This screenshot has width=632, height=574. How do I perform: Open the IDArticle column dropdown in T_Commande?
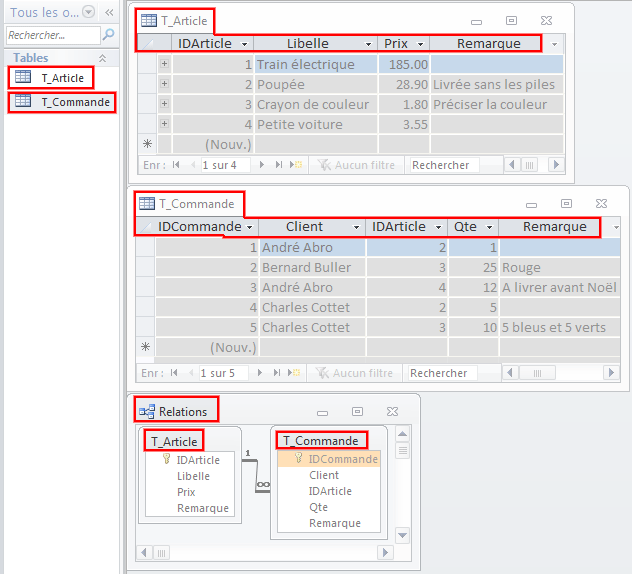click(438, 227)
